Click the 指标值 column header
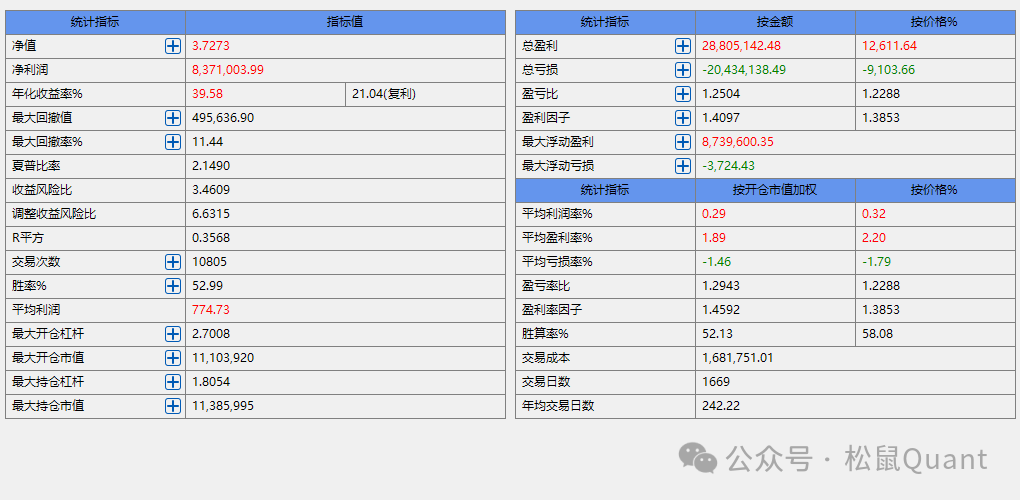The image size is (1020, 500). [x=345, y=22]
